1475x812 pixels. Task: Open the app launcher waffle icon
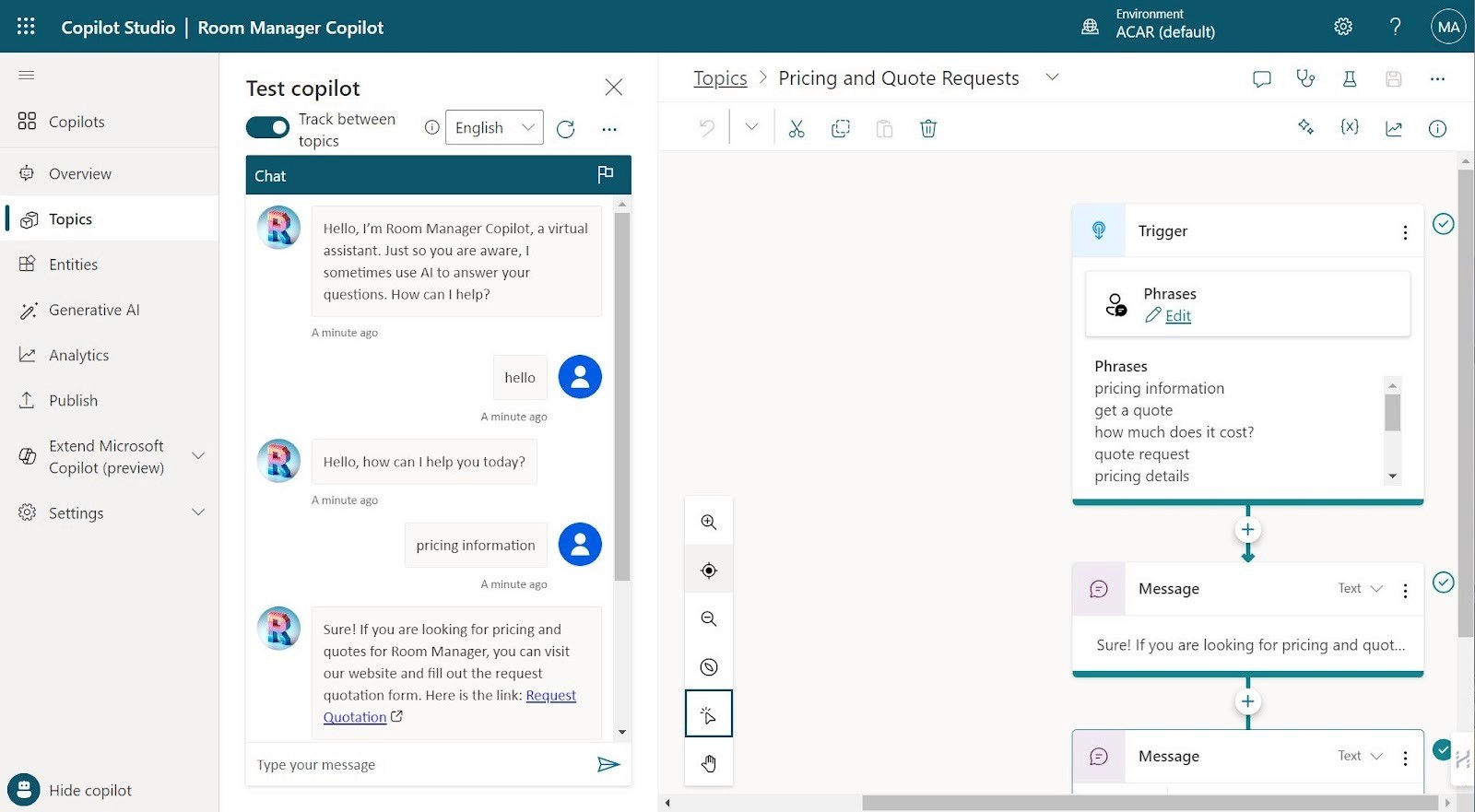26,27
